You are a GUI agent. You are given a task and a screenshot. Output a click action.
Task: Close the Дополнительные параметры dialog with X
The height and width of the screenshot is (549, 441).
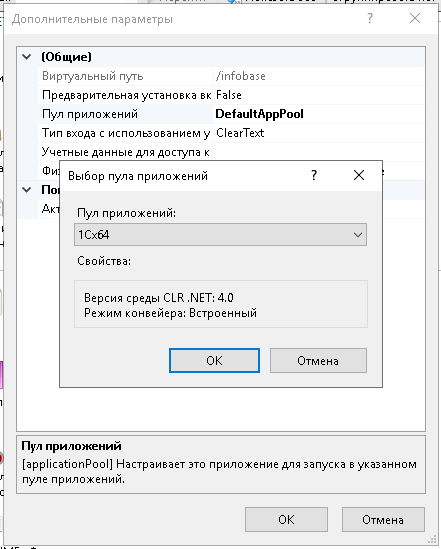coord(415,18)
